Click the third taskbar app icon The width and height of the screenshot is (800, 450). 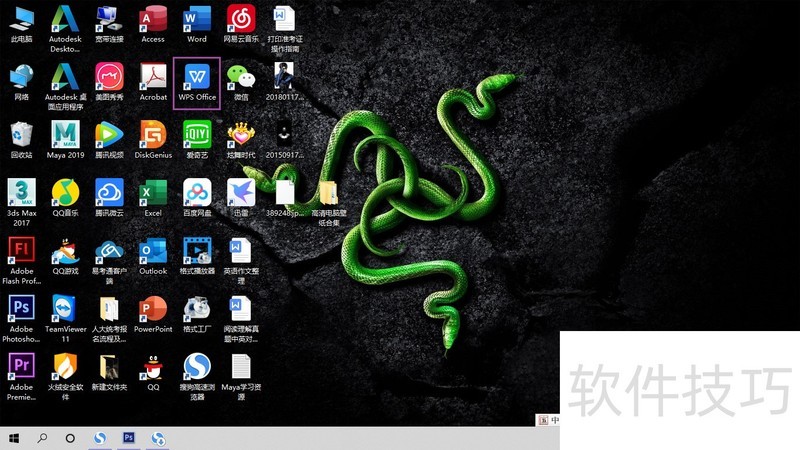point(158,438)
